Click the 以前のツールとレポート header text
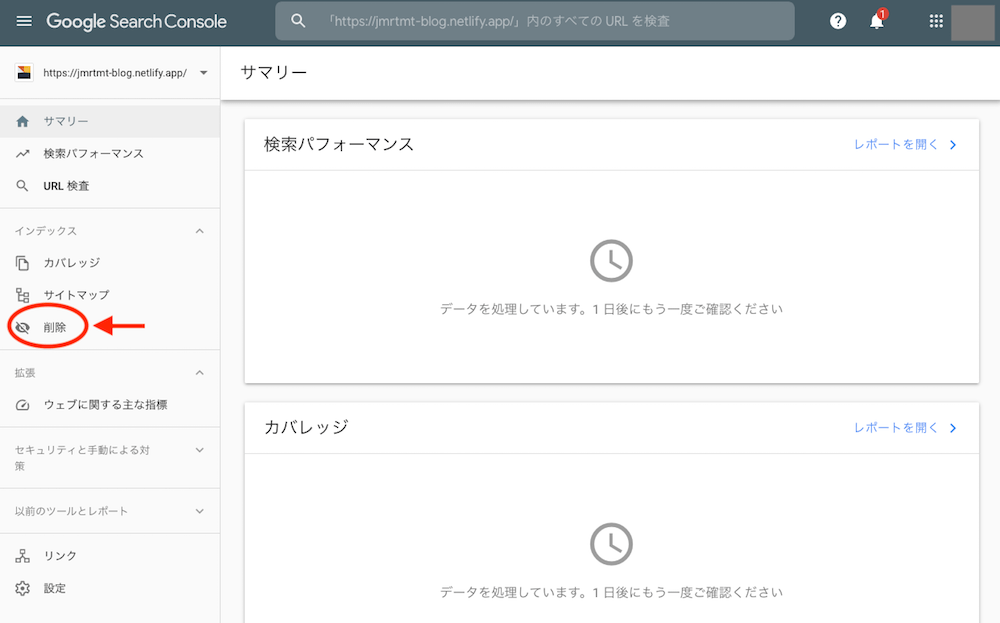Image resolution: width=1000 pixels, height=623 pixels. (71, 511)
